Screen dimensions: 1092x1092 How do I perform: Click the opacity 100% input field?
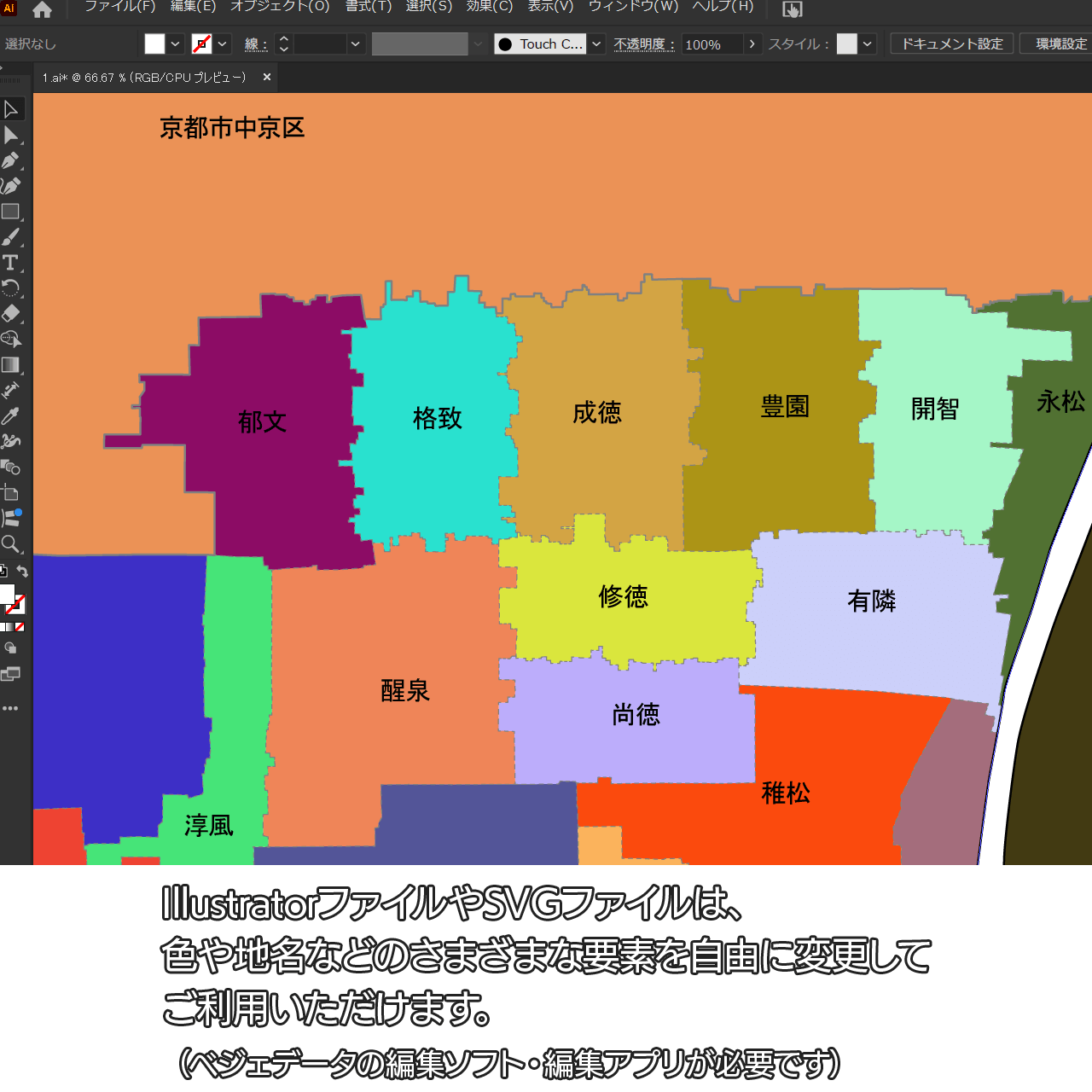coord(711,44)
